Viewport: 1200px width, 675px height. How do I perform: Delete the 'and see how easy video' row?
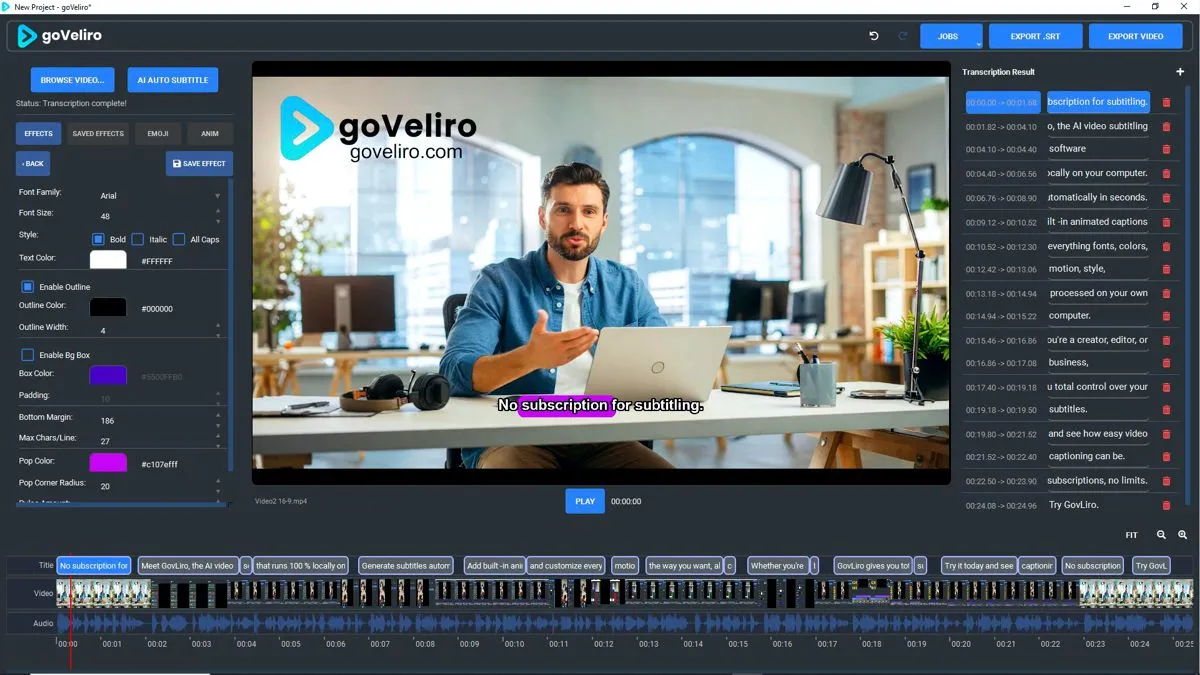1166,434
